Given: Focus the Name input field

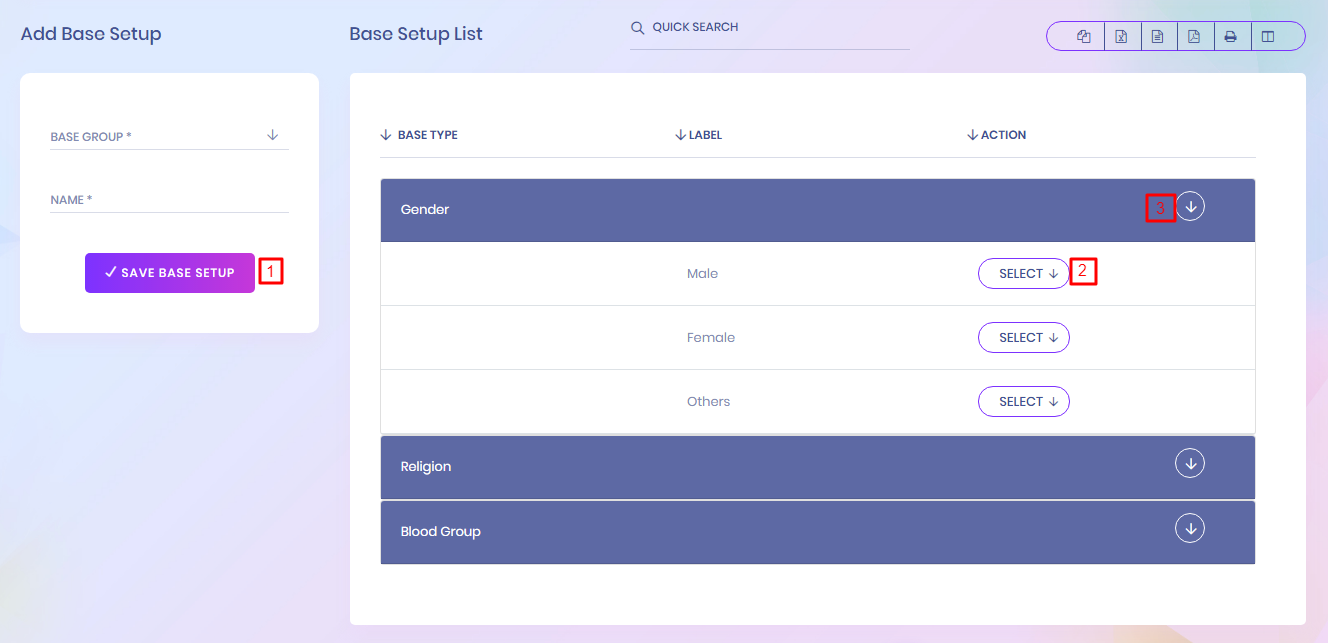Looking at the screenshot, I should (169, 200).
